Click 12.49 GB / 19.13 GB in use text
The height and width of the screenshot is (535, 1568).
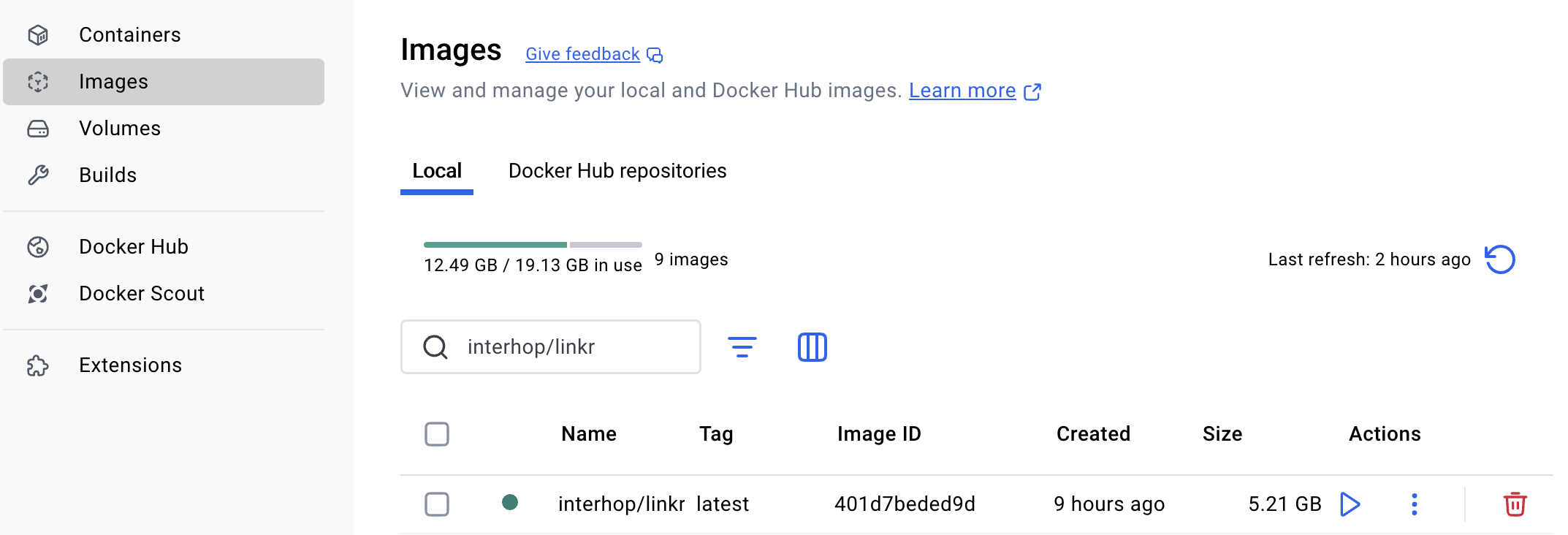pyautogui.click(x=533, y=265)
